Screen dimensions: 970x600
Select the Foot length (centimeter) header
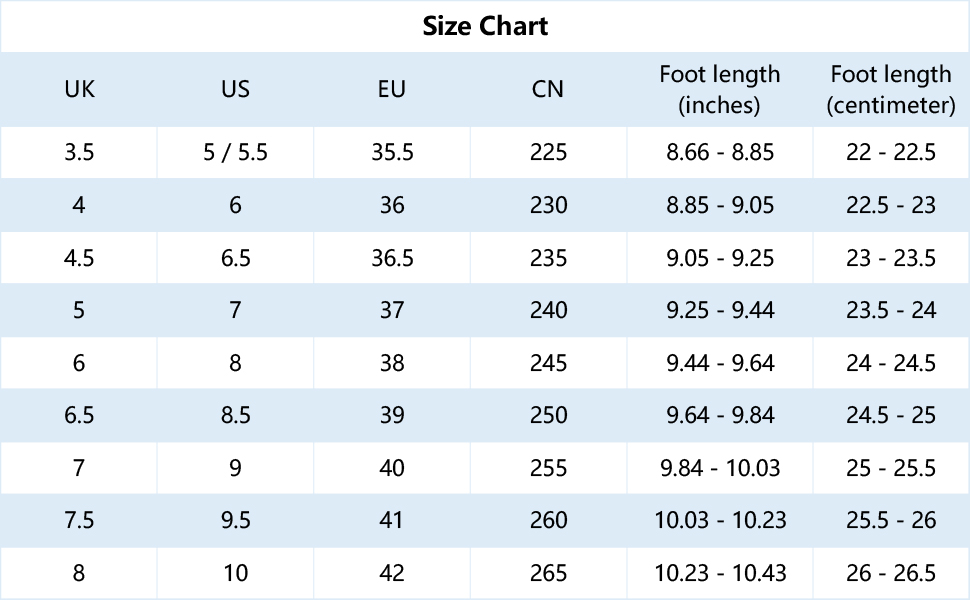pos(891,89)
